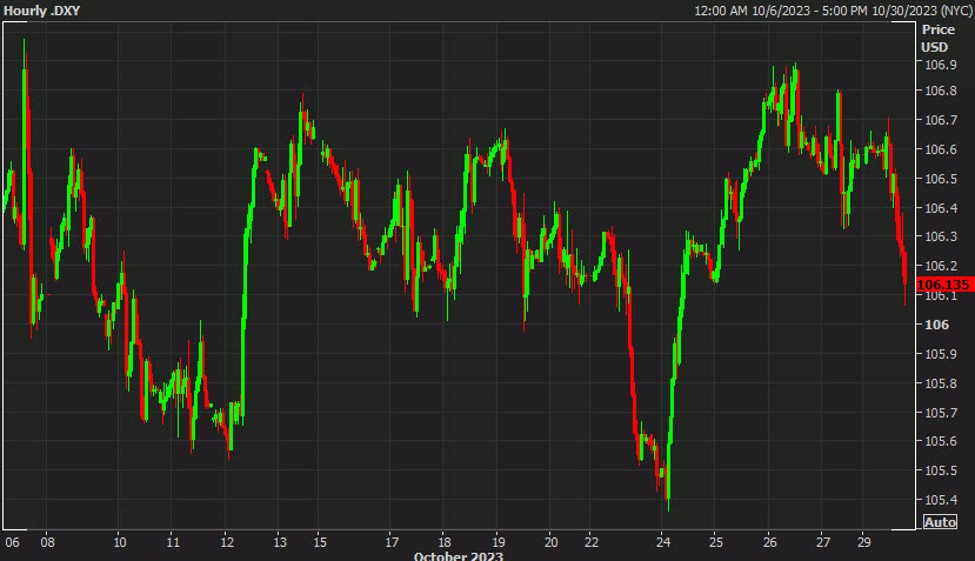Click the '20' date label on time axis
975x561 pixels.
551,542
